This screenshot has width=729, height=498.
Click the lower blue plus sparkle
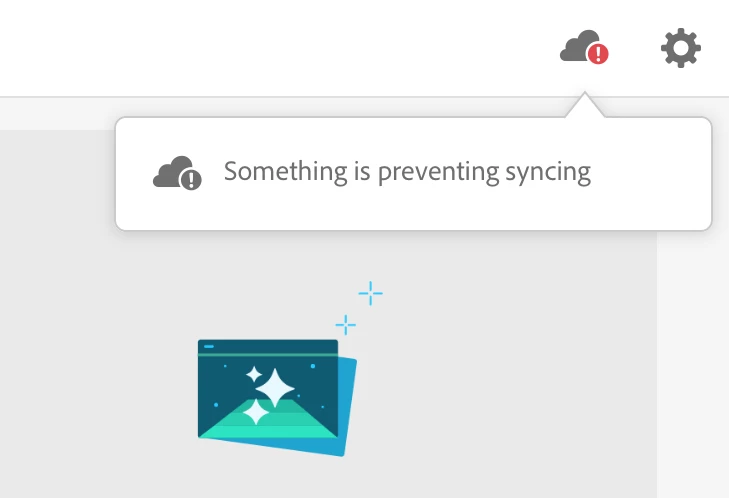tap(345, 325)
